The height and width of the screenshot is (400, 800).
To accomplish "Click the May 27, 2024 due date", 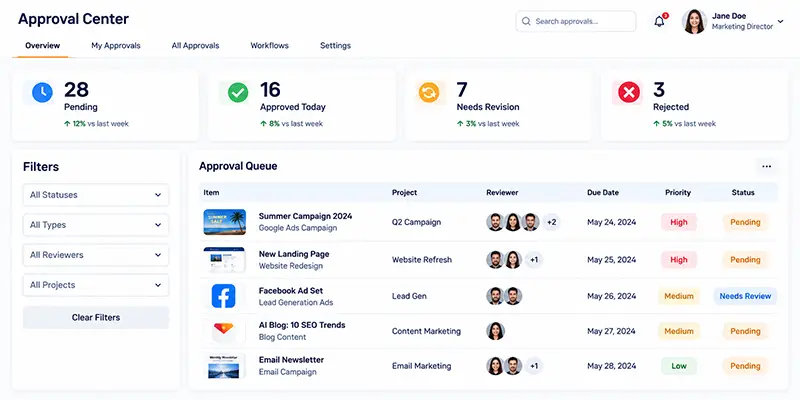I will 611,331.
